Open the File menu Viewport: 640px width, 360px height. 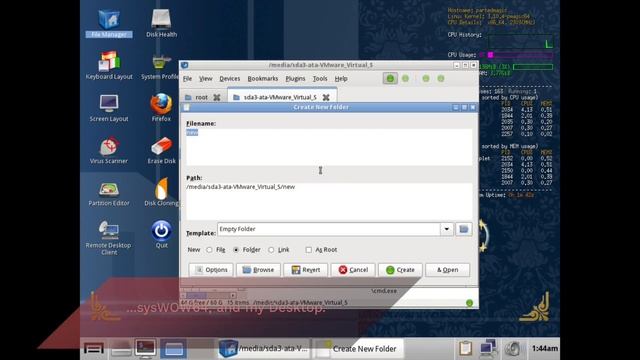click(187, 78)
